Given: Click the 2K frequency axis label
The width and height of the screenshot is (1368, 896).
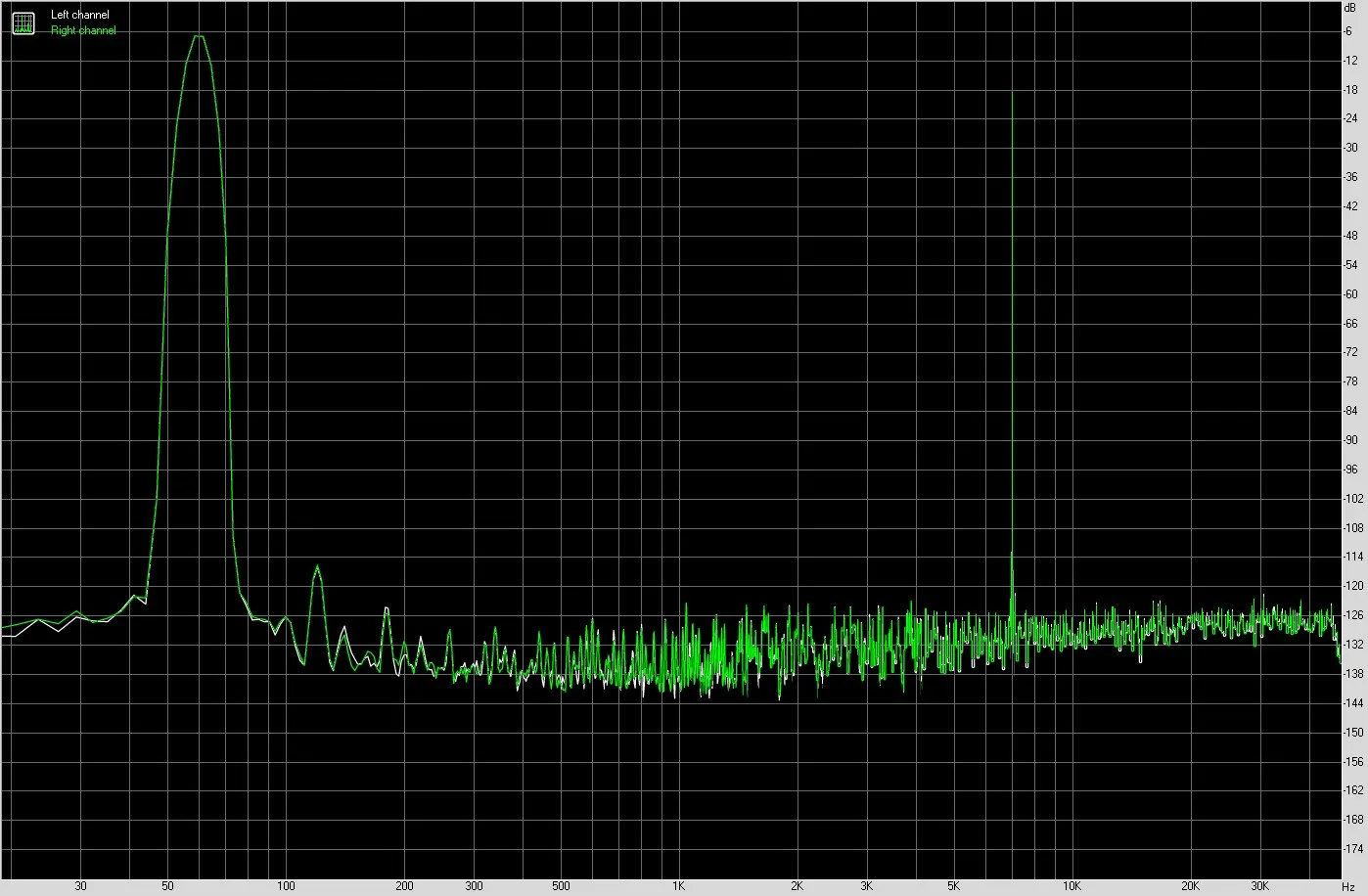Looking at the screenshot, I should pyautogui.click(x=797, y=886).
